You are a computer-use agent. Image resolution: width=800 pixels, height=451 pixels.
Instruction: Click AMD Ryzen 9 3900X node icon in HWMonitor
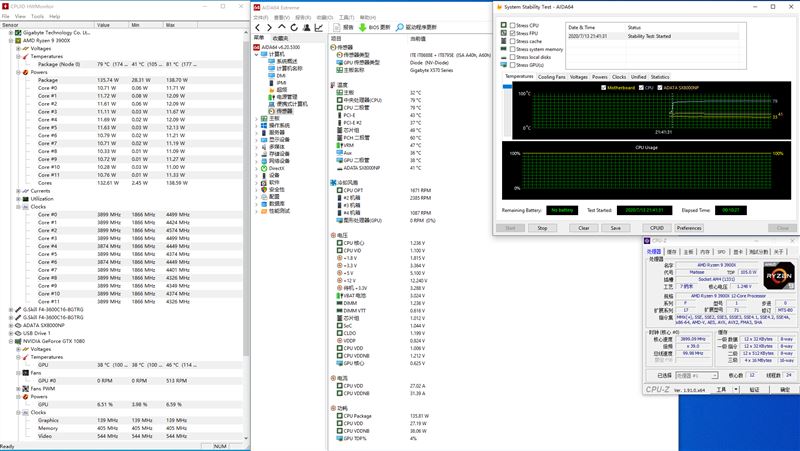pyautogui.click(x=18, y=40)
